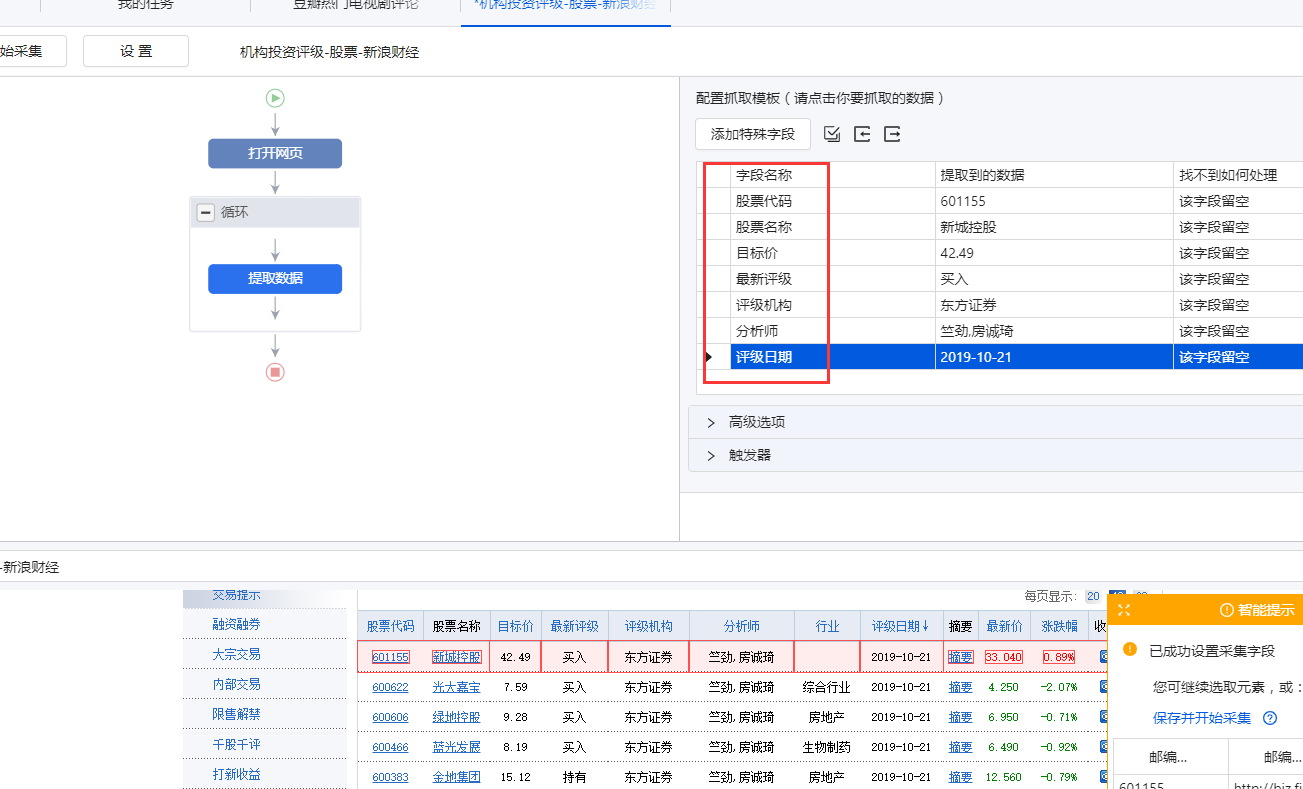Switch to the 我的任务 tab
Viewport: 1303px width, 789px height.
(x=145, y=5)
